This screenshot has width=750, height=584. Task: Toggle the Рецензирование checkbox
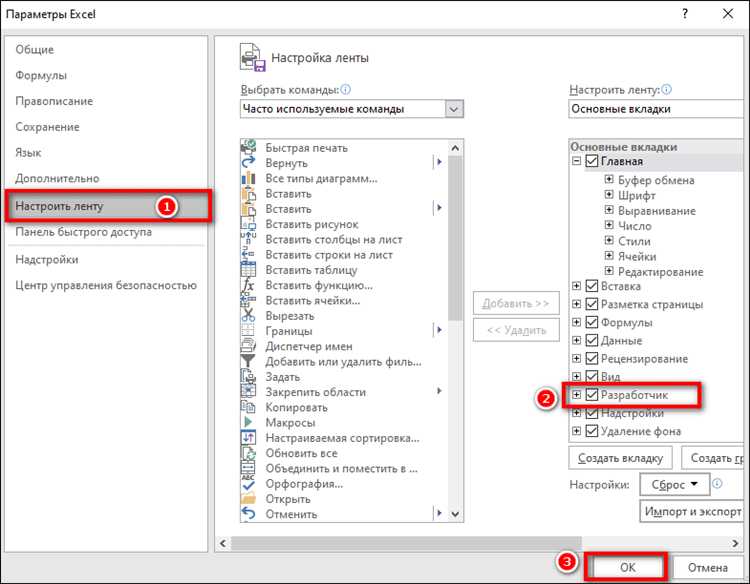tap(592, 359)
